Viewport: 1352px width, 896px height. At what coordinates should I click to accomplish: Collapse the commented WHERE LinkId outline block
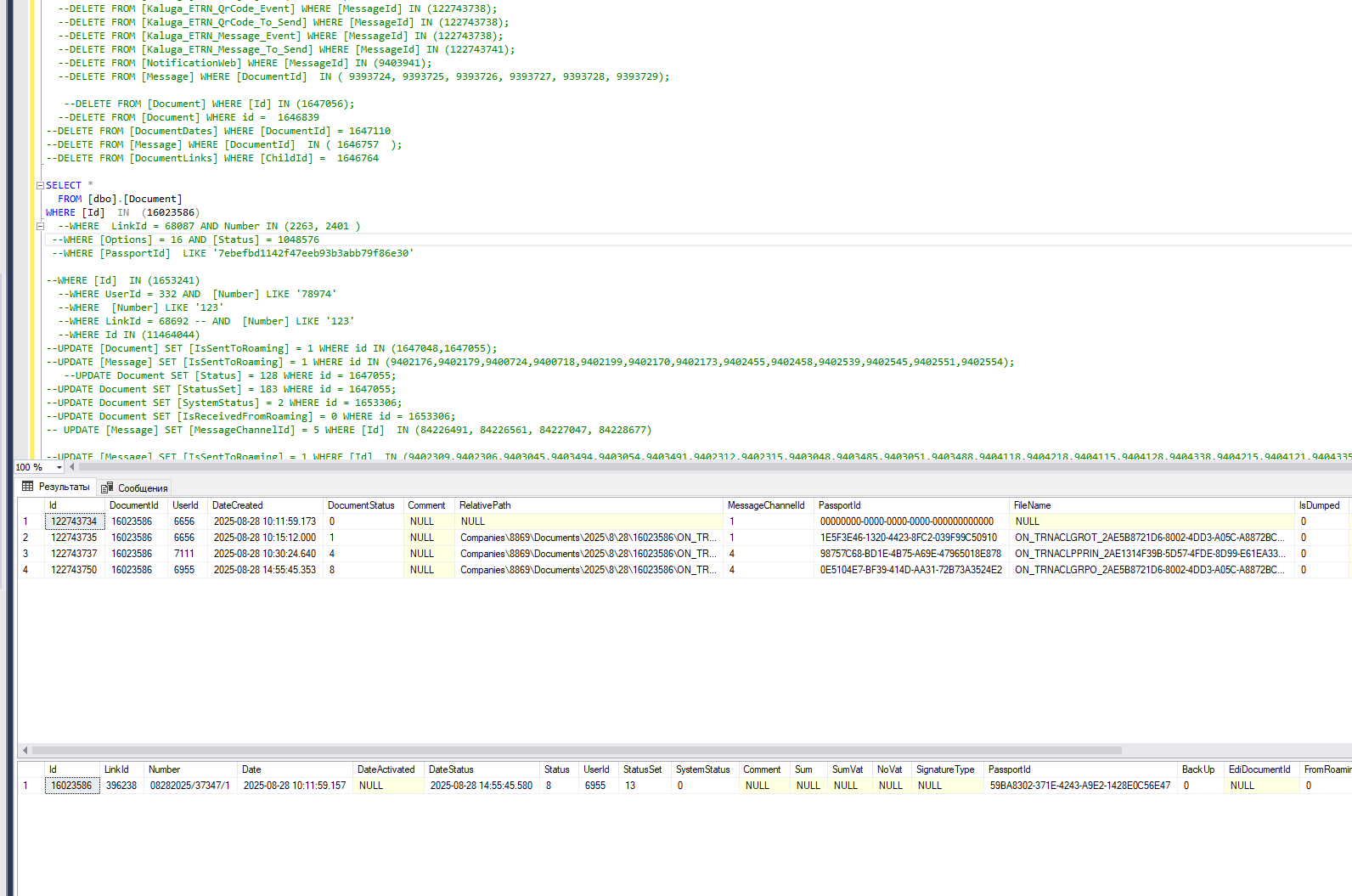[x=40, y=226]
